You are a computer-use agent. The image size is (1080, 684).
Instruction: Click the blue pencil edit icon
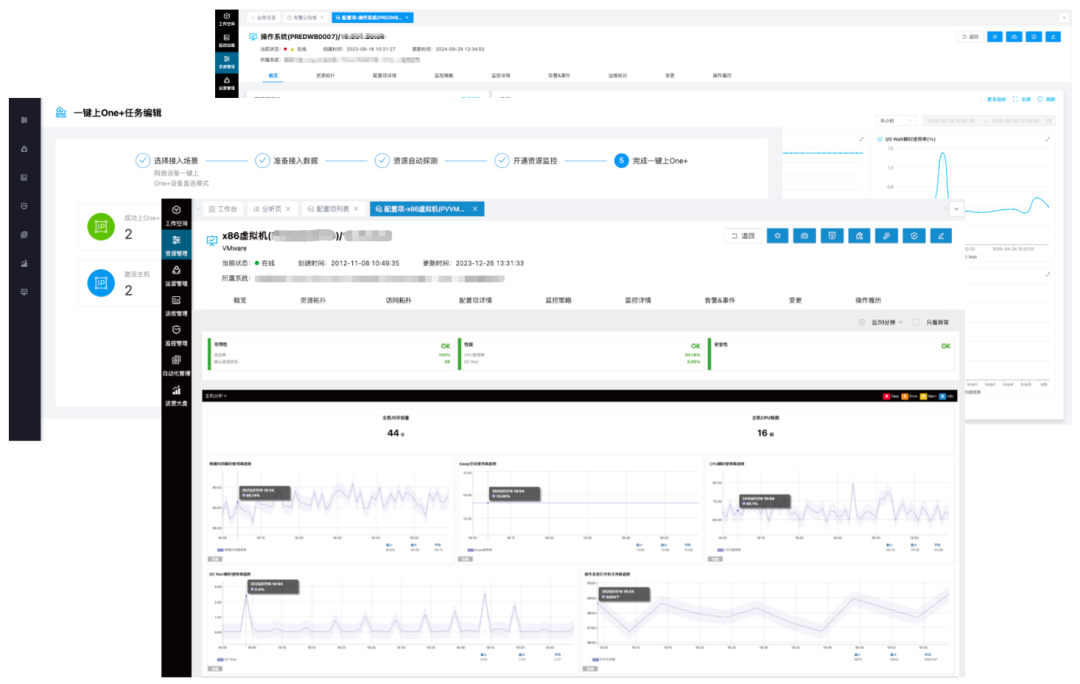(941, 236)
